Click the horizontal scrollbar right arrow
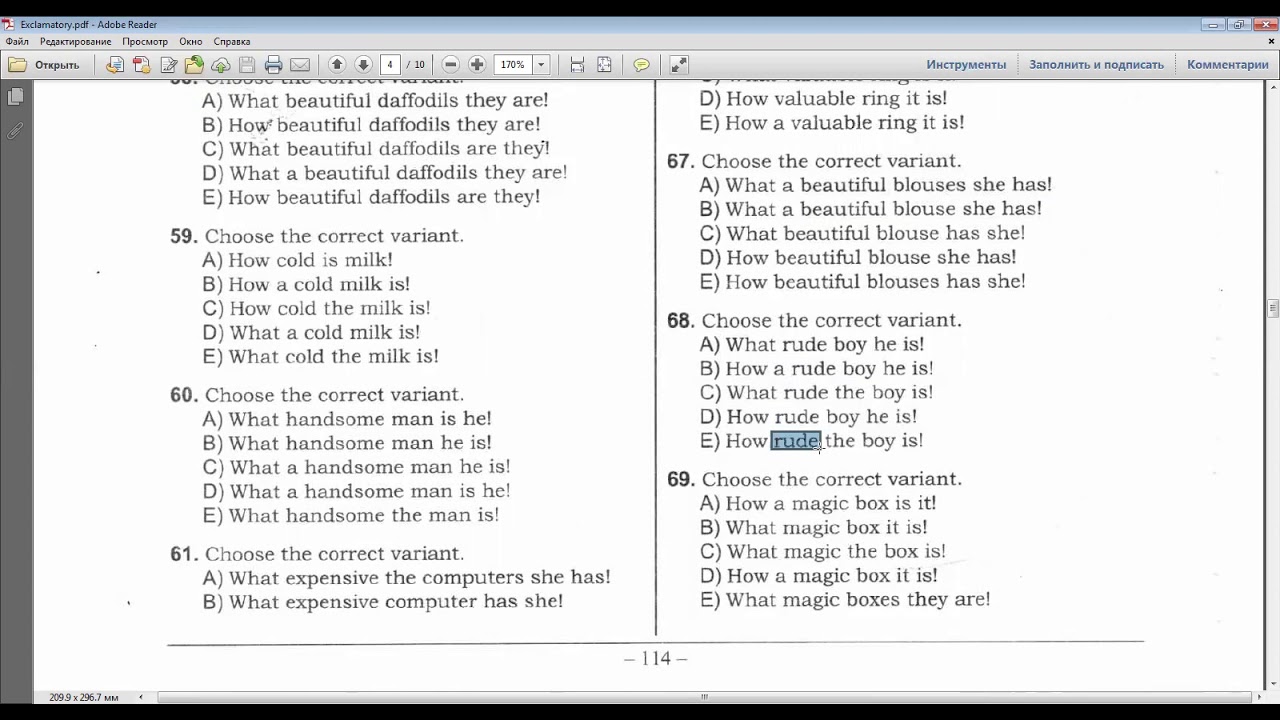1280x720 pixels. (x=1258, y=697)
